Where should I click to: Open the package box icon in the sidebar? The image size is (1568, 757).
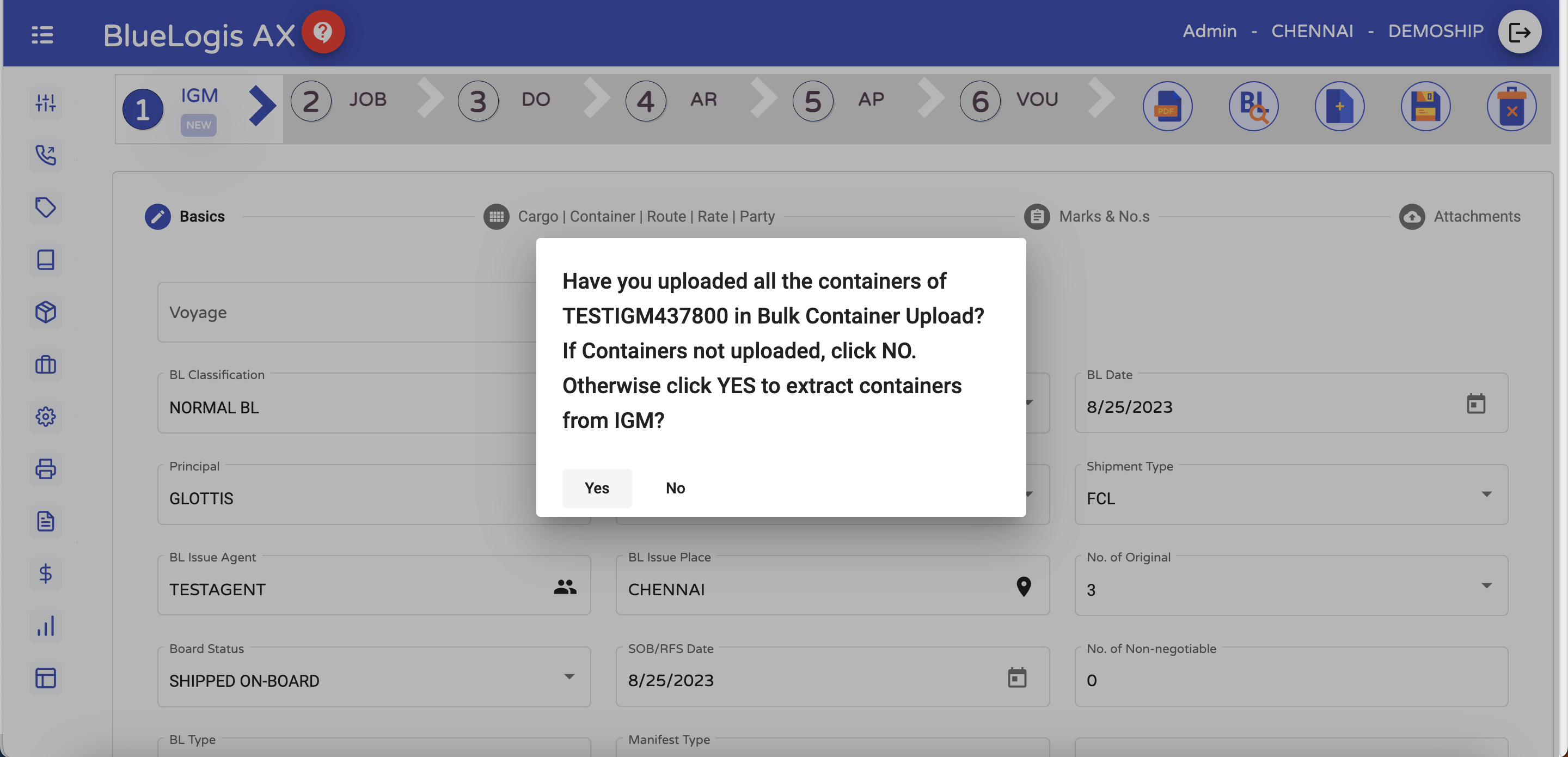coord(46,312)
